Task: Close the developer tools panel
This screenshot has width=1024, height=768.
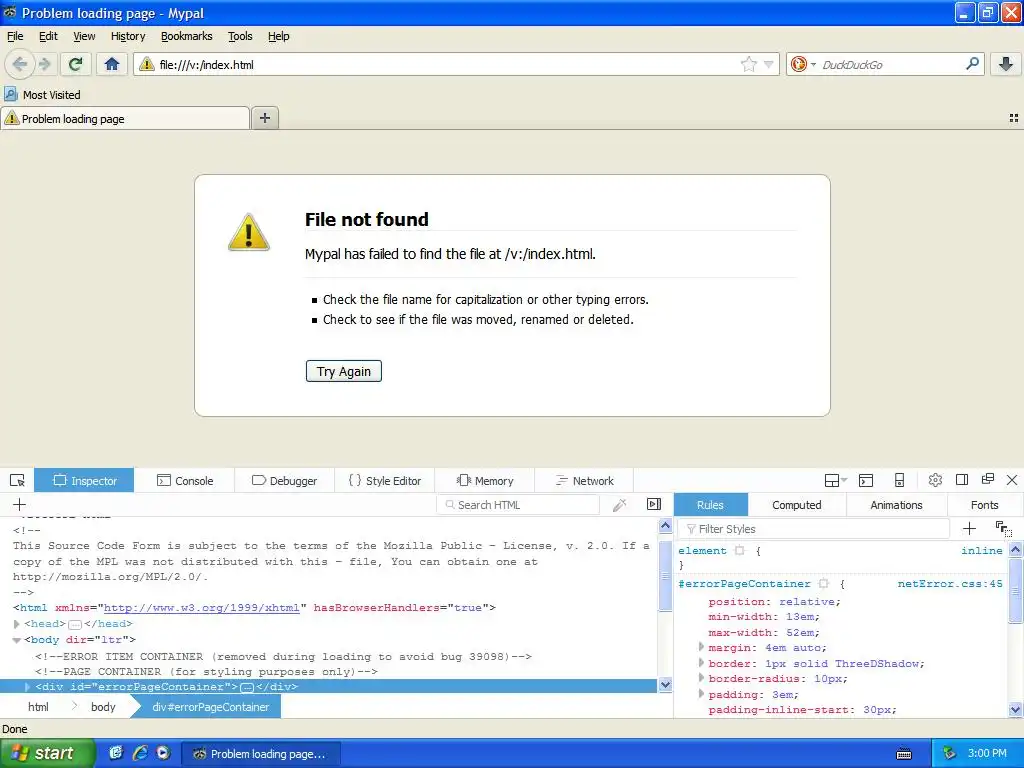Action: click(x=1012, y=480)
